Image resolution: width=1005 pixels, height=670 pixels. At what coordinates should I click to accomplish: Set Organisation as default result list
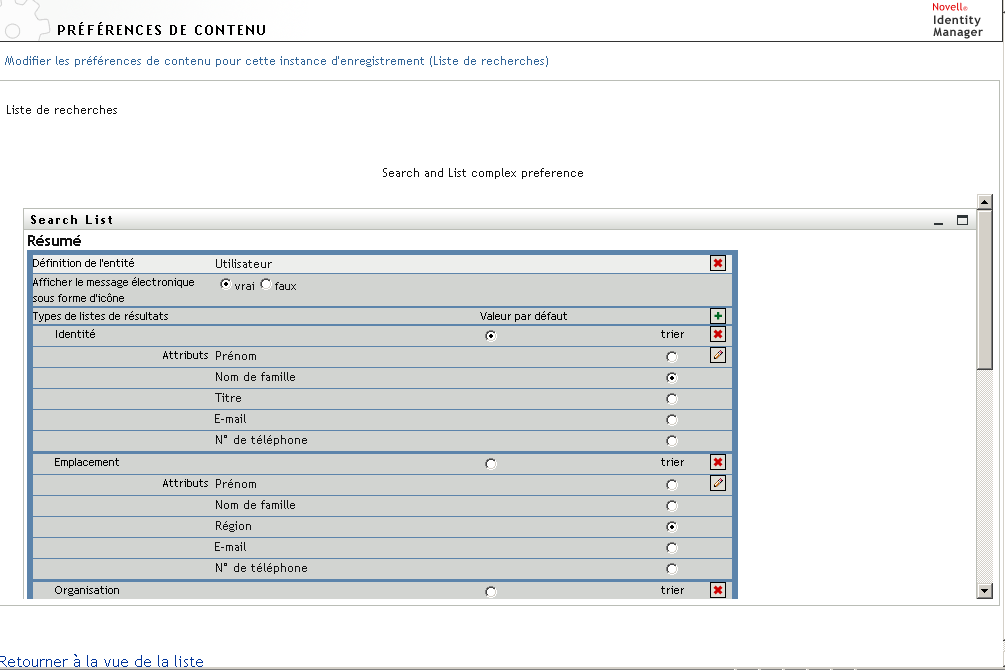(490, 592)
